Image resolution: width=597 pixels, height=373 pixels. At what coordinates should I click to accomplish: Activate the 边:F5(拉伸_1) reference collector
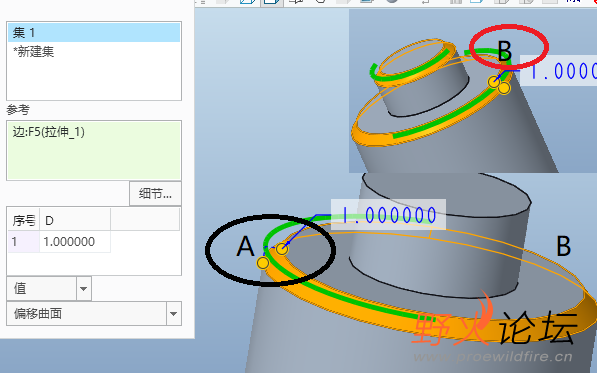click(x=94, y=150)
